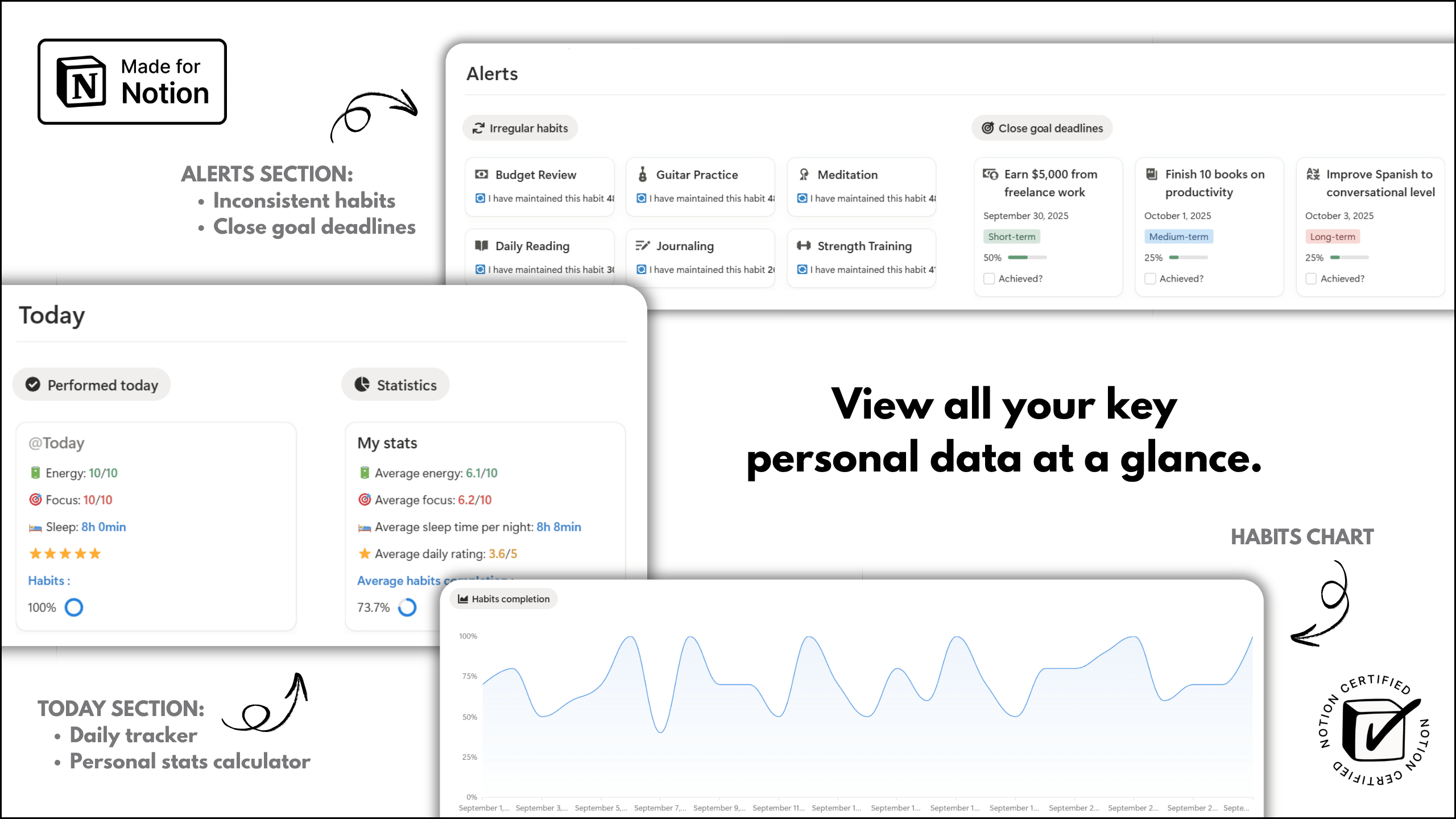Open the Statistics view tab
Screen dimensions: 1456x819
[x=396, y=385]
